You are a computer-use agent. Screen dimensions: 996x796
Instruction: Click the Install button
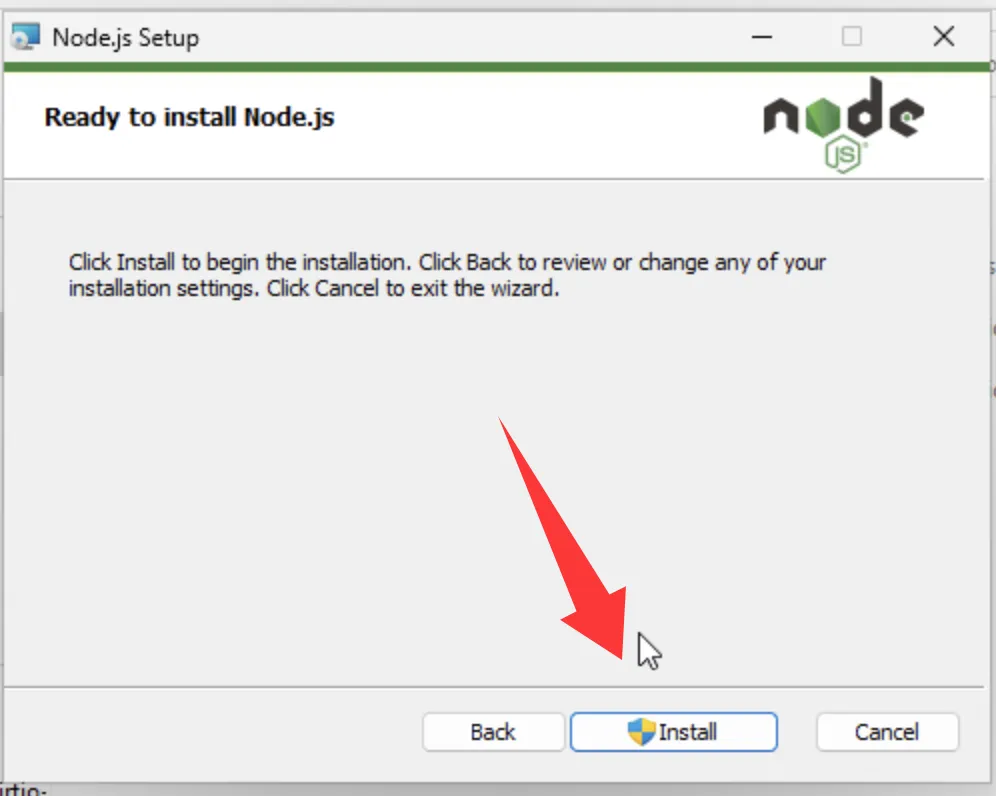673,732
